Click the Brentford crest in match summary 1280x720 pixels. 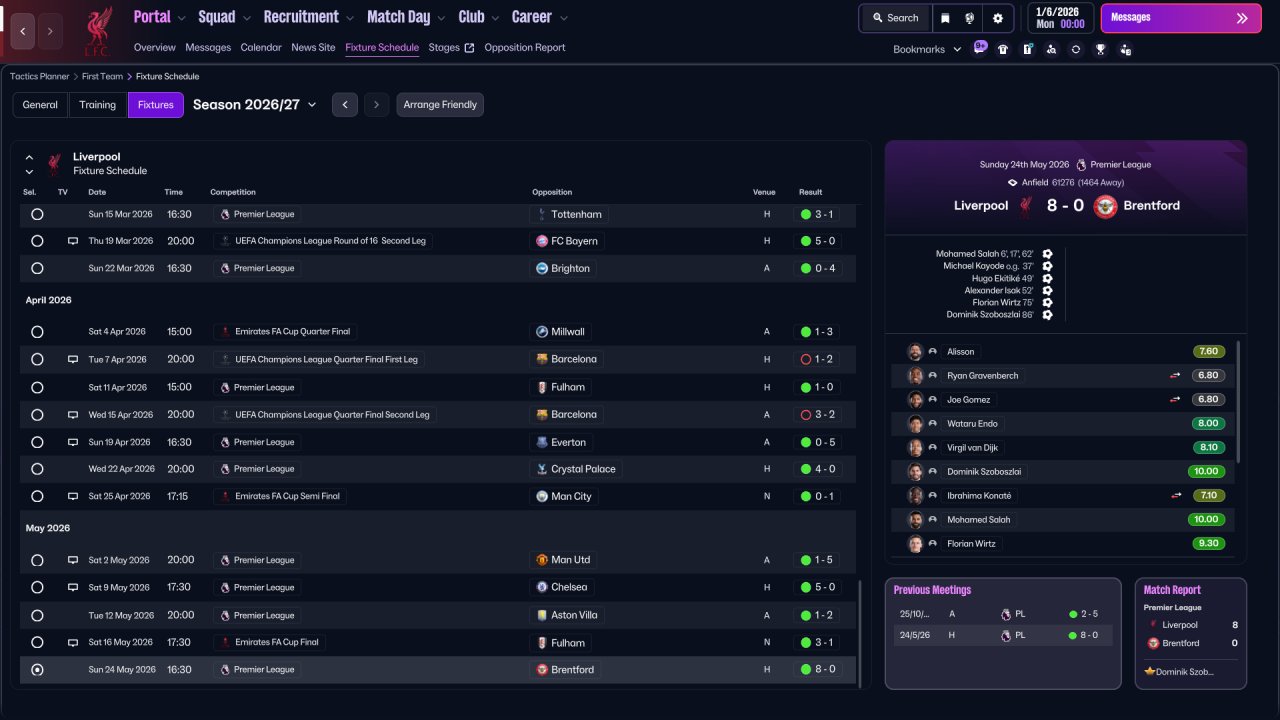[x=1105, y=206]
